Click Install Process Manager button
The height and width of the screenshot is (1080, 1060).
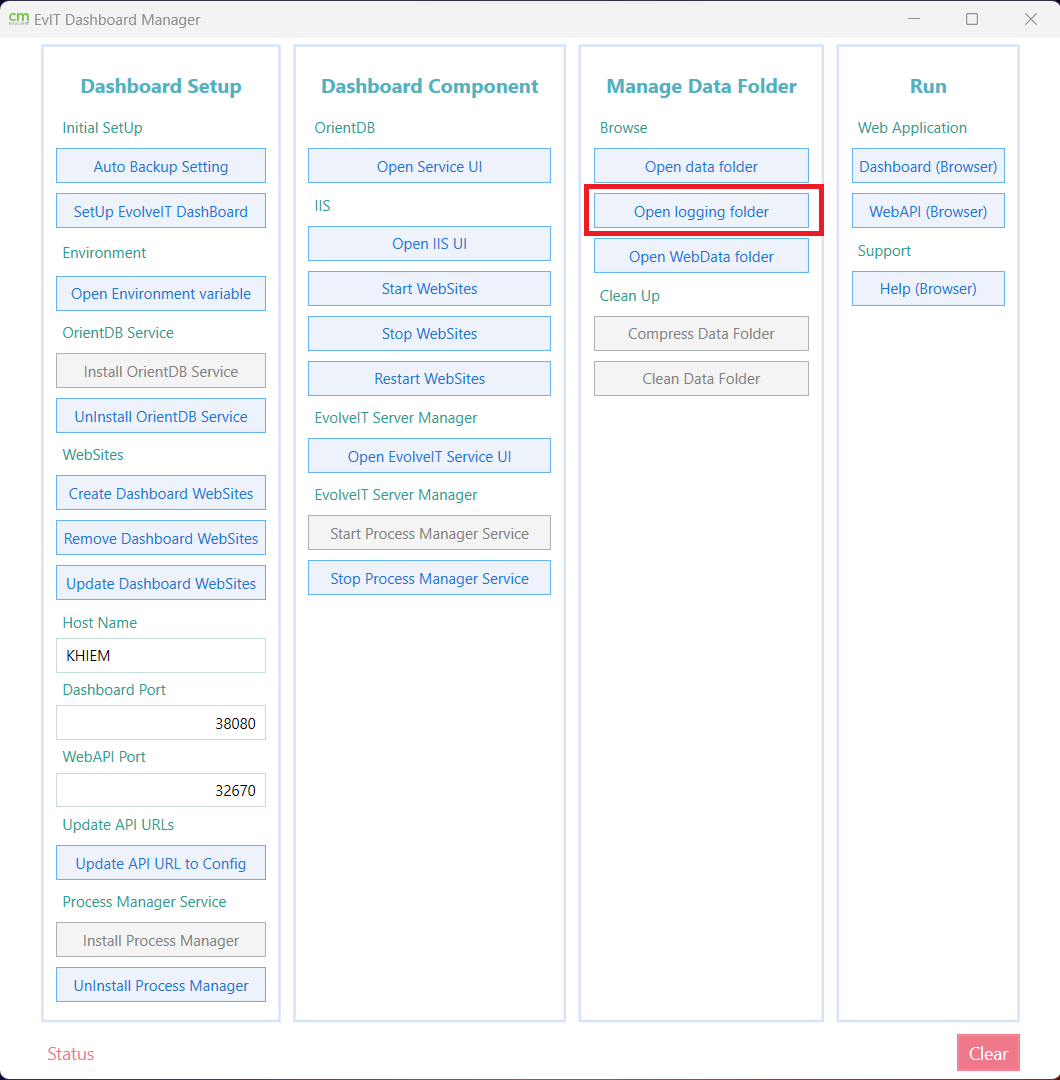tap(160, 940)
